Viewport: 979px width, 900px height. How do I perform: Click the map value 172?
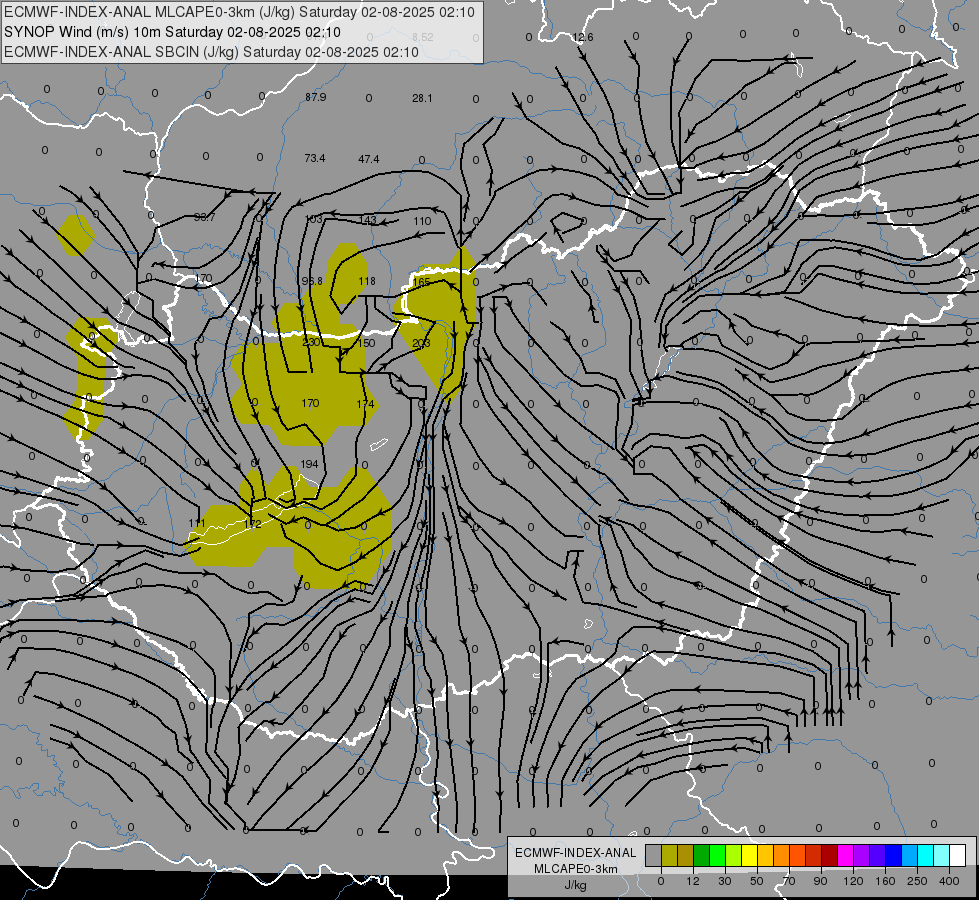pos(252,524)
